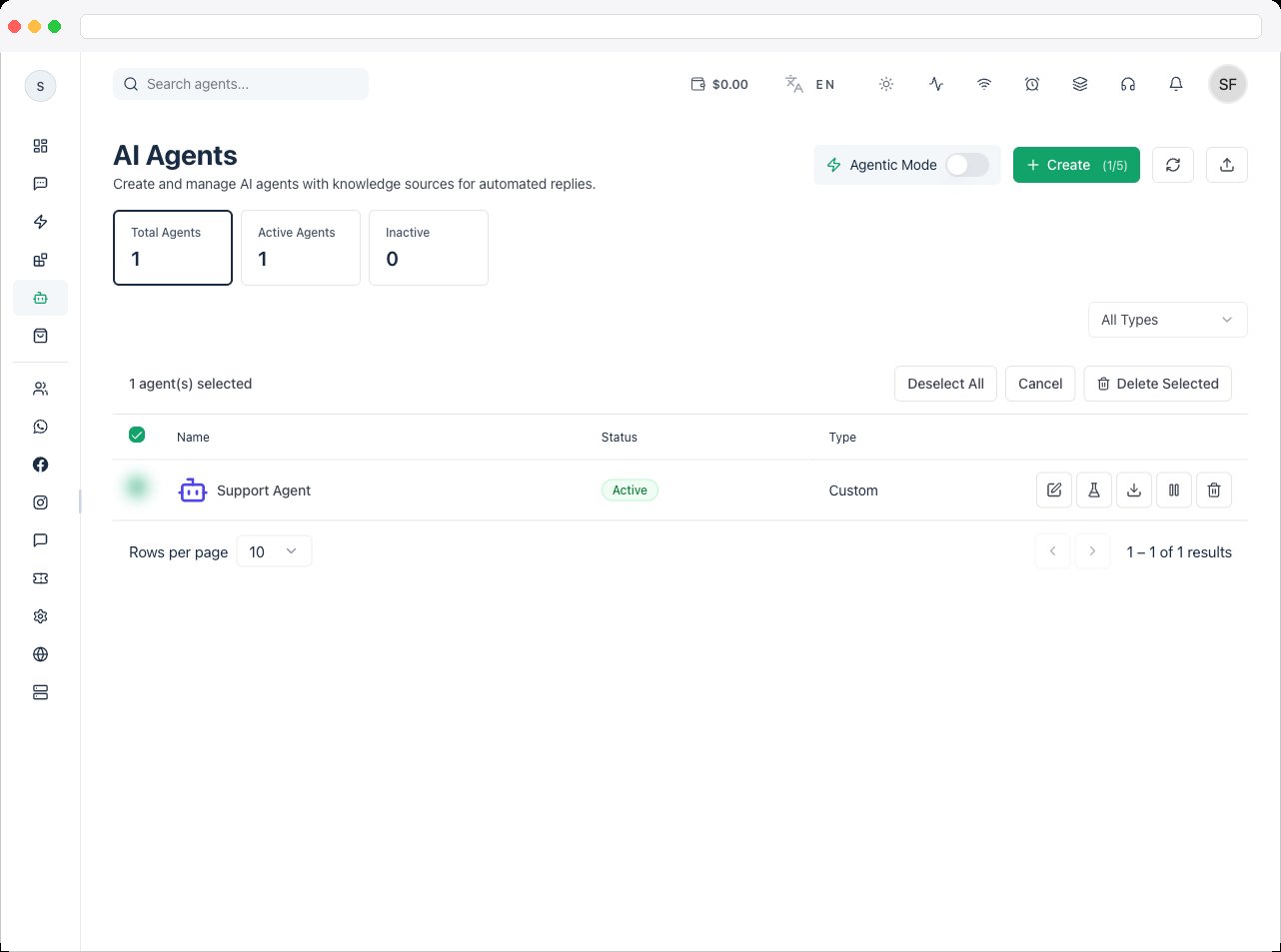Screen dimensions: 1281x952
Task: Test Support Agent with flask icon
Action: click(1094, 489)
